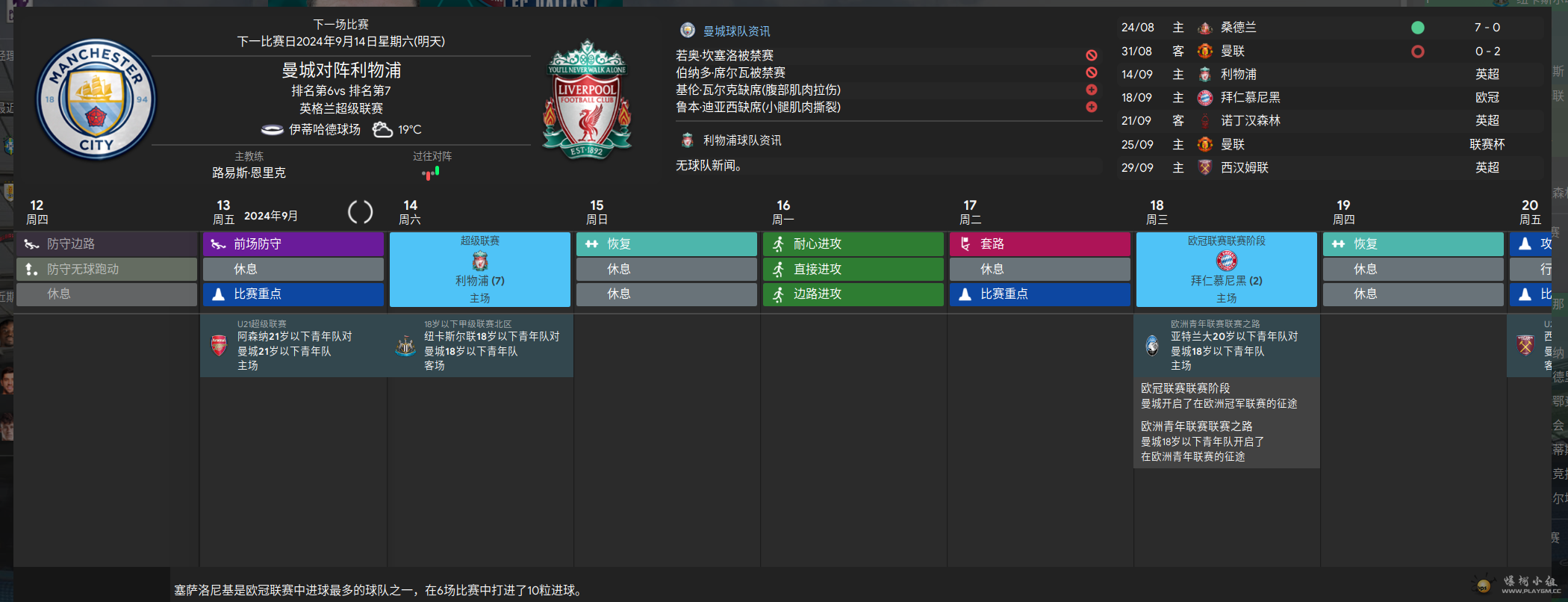Select the 25/09 曼联 联赛杯 fixture row

point(1329,144)
